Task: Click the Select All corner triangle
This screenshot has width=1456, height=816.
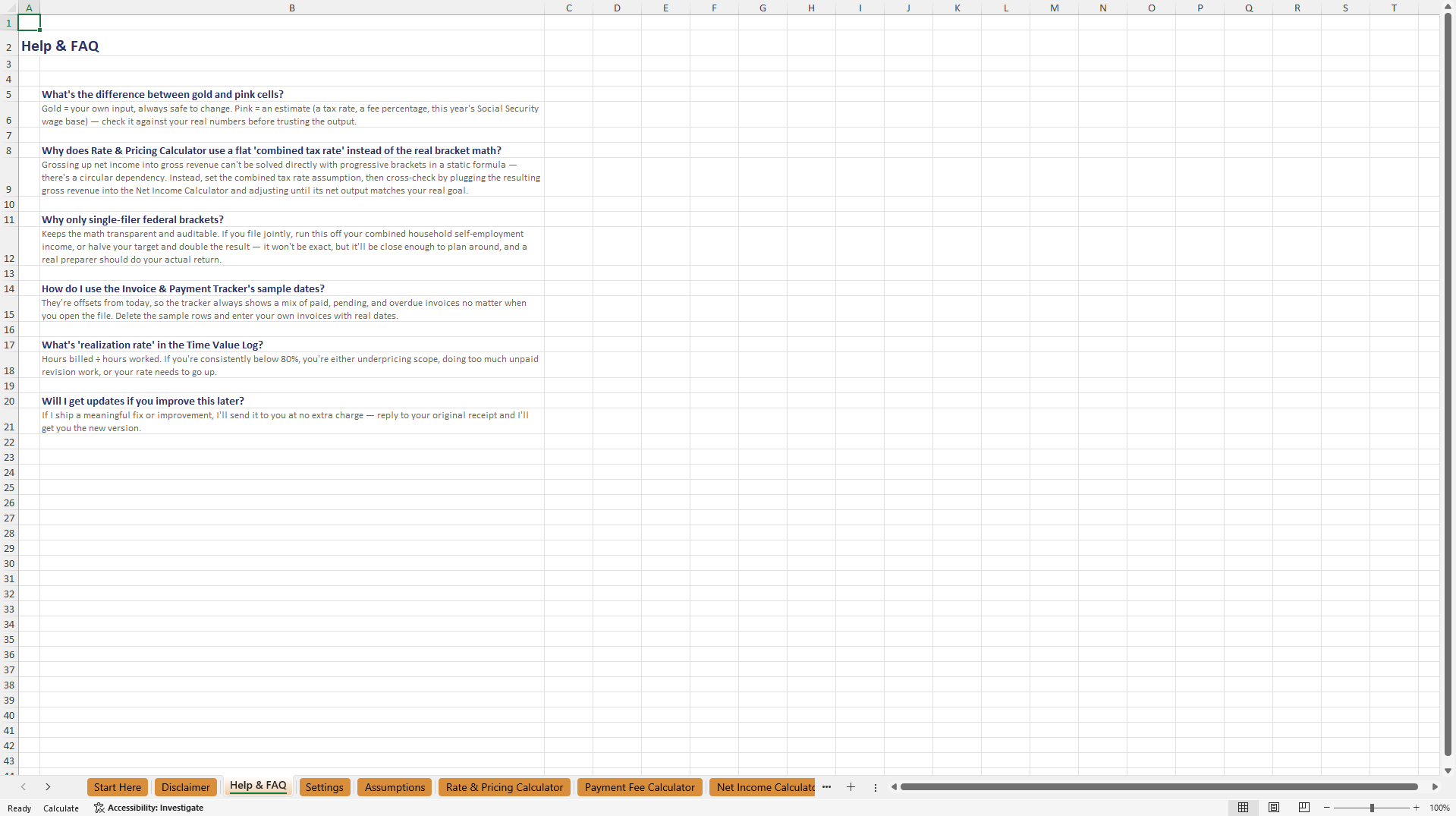Action: (9, 8)
